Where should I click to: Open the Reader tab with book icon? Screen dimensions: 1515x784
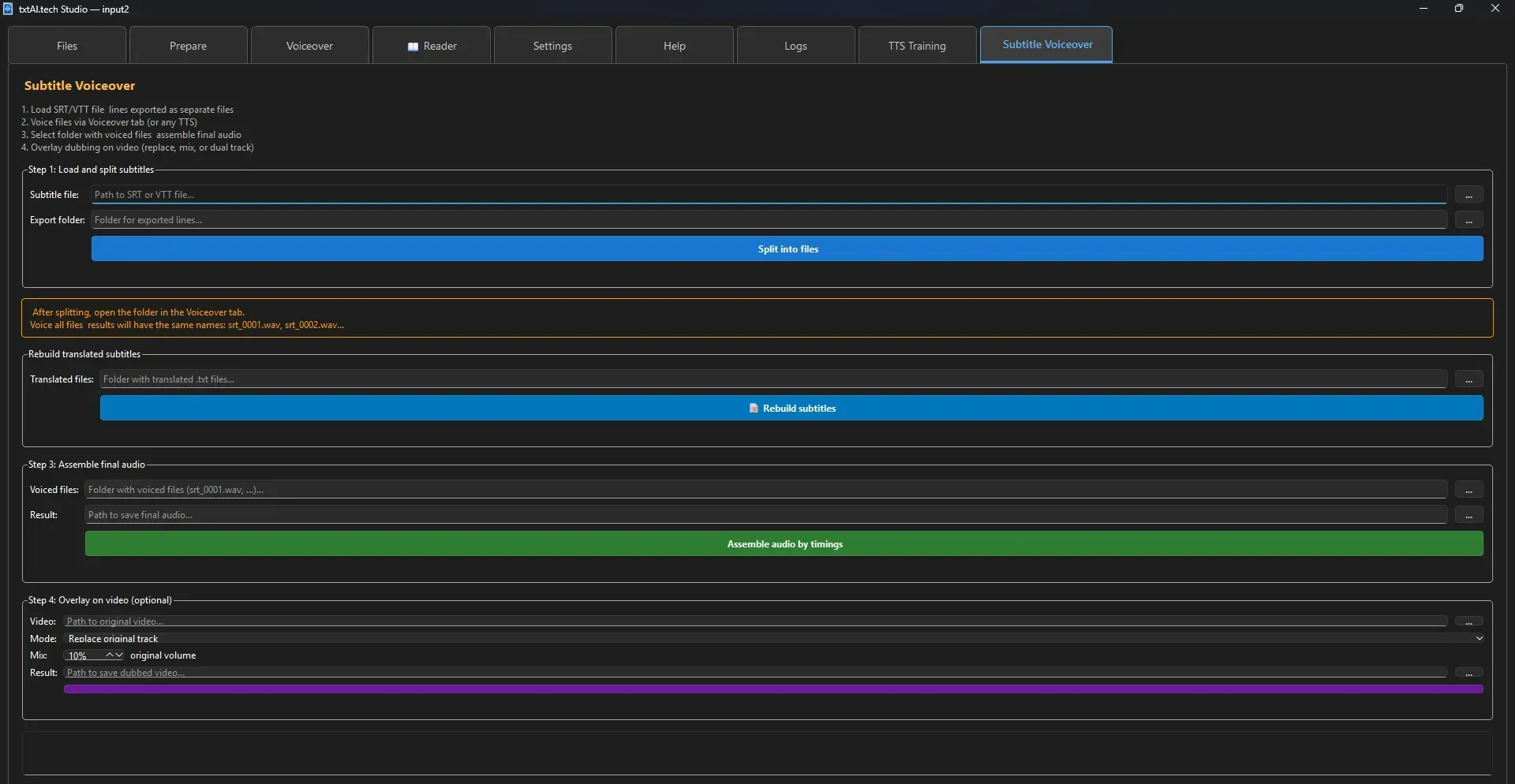point(432,46)
